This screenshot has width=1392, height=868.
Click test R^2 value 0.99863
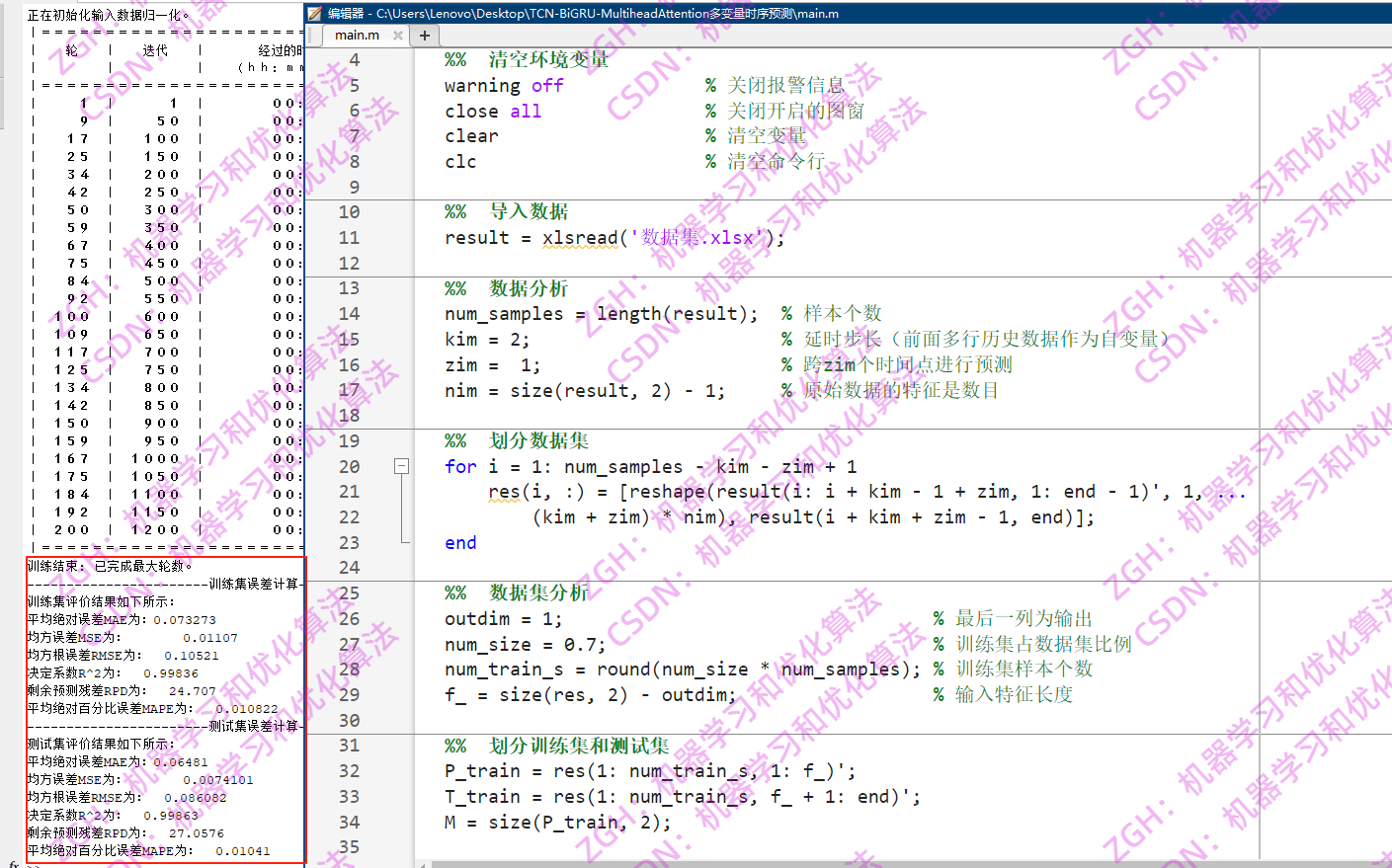(x=171, y=816)
